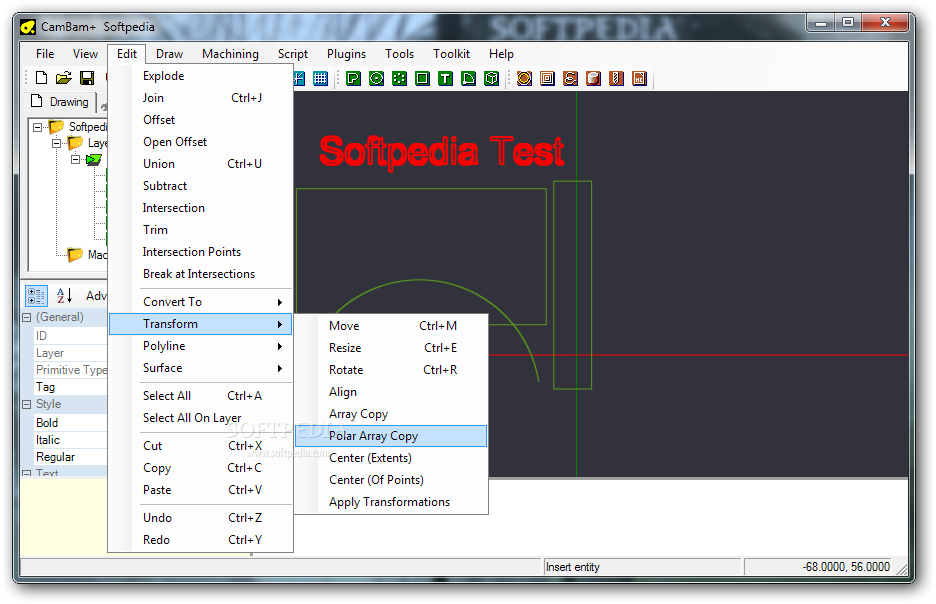Collapse the Softpedia root tree node
The width and height of the screenshot is (936, 604).
(38, 127)
